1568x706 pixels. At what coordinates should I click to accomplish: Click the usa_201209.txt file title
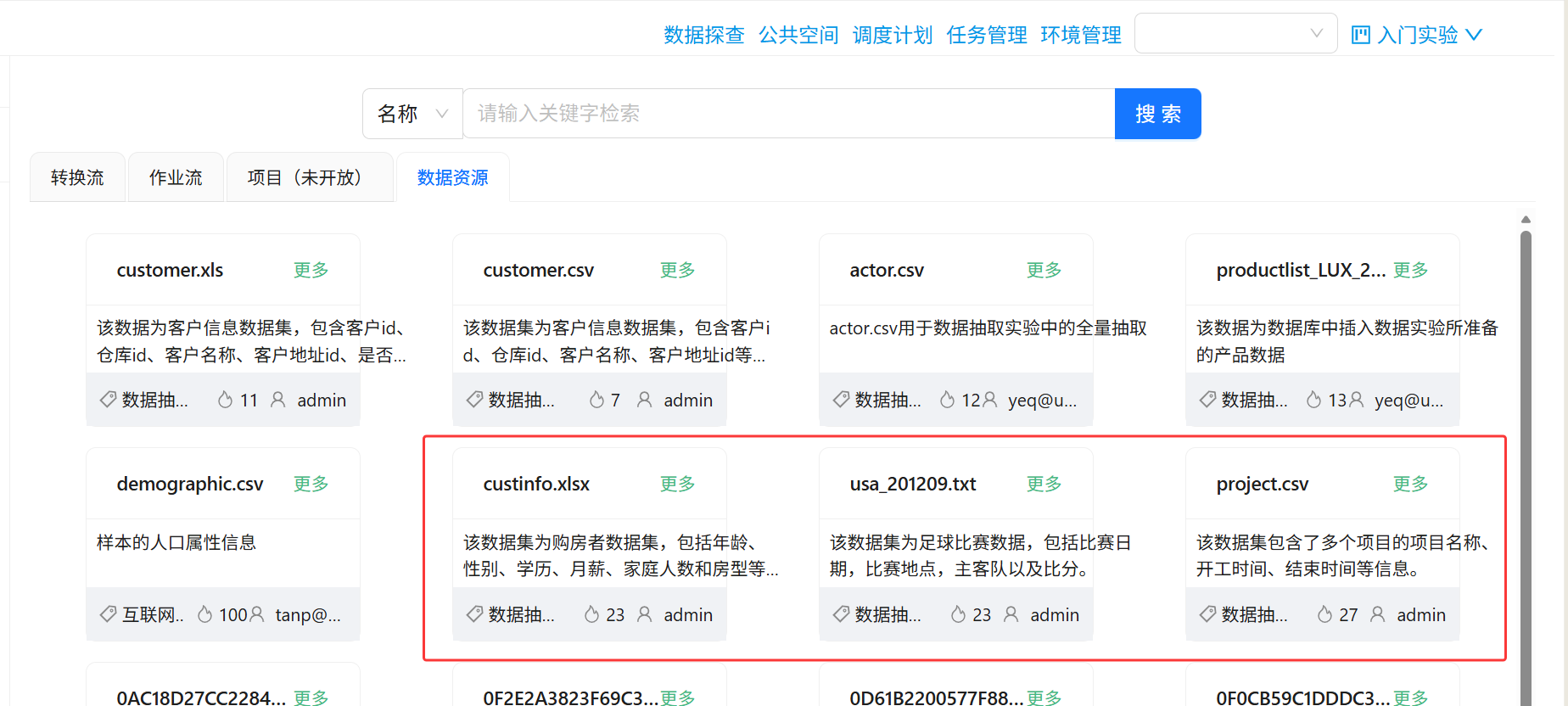click(x=913, y=484)
